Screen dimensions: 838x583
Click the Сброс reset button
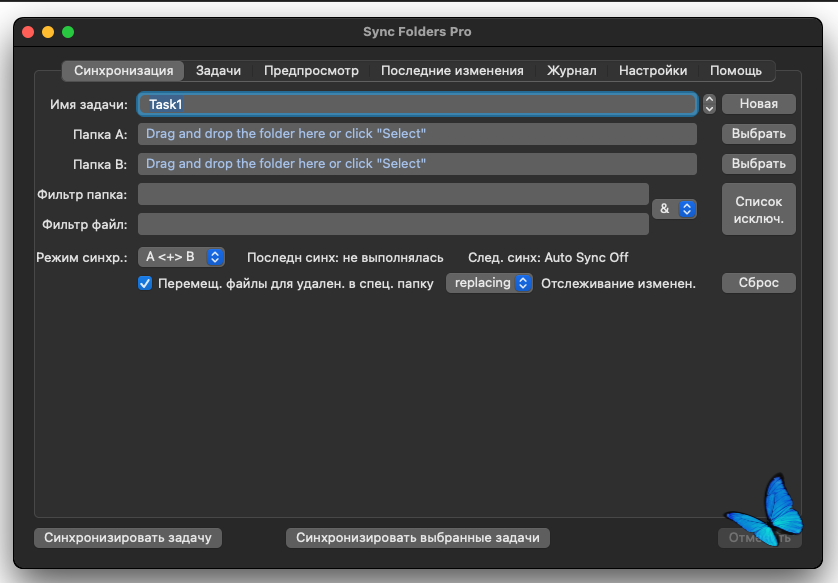pyautogui.click(x=758, y=283)
